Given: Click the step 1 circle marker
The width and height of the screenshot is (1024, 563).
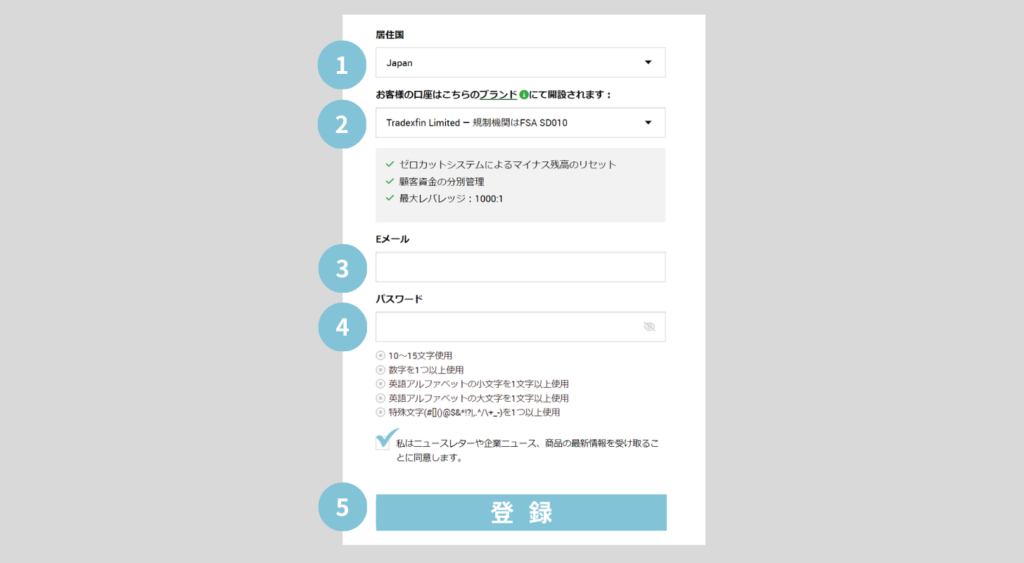Looking at the screenshot, I should tap(342, 66).
